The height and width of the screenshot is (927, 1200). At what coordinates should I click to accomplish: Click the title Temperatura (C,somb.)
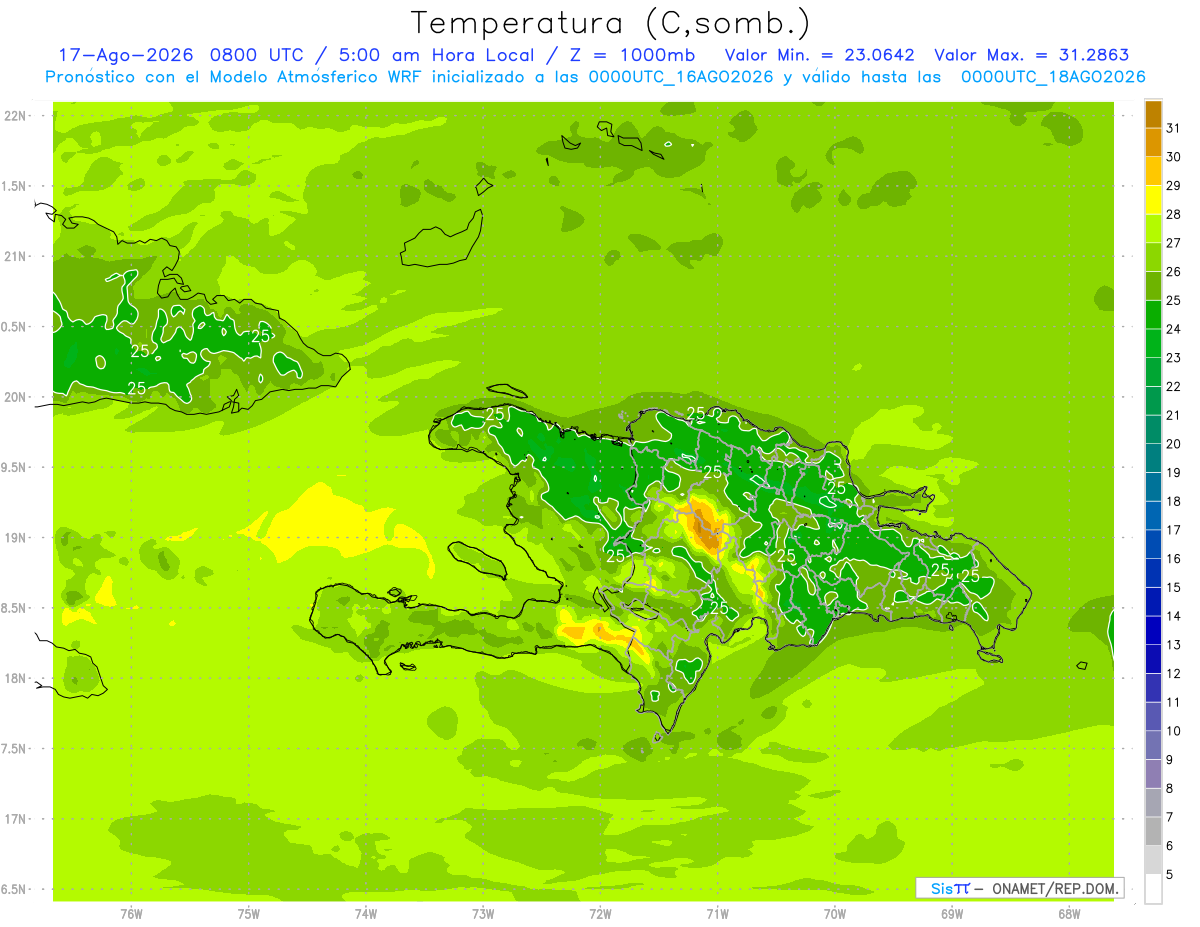tap(611, 23)
